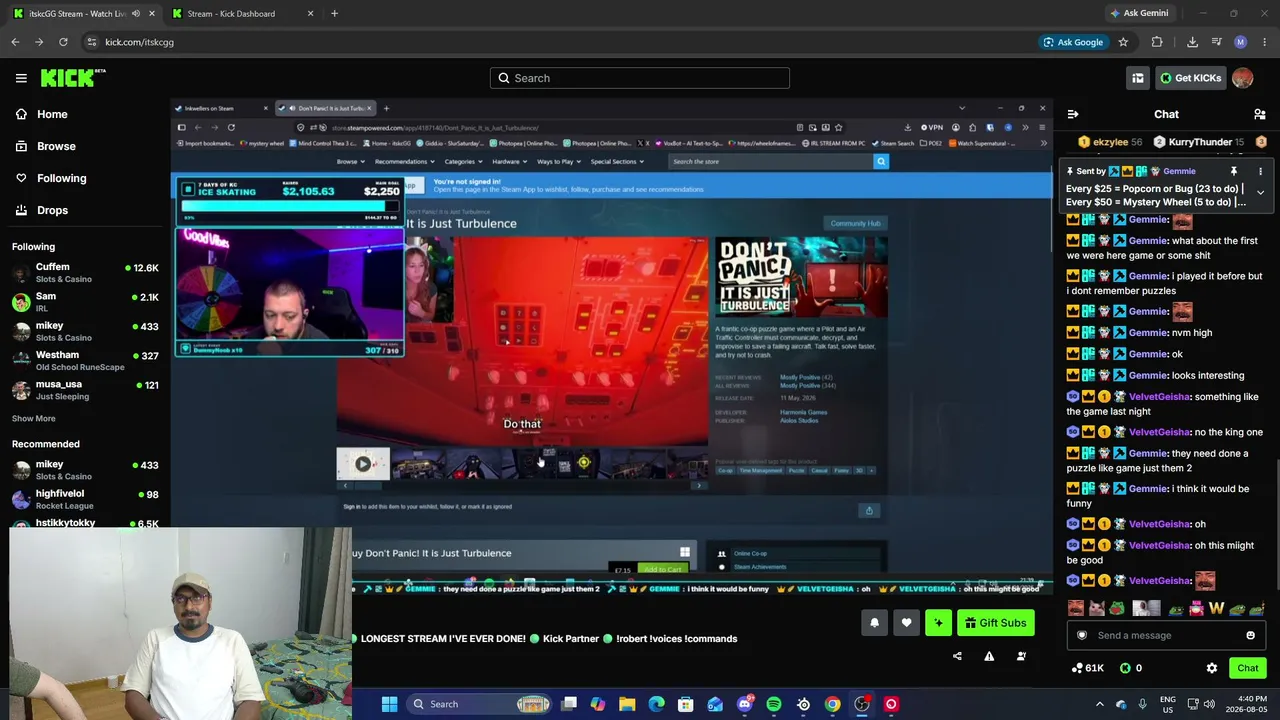This screenshot has width=1280, height=720.
Task: Open Discord from the taskbar
Action: pos(745,704)
